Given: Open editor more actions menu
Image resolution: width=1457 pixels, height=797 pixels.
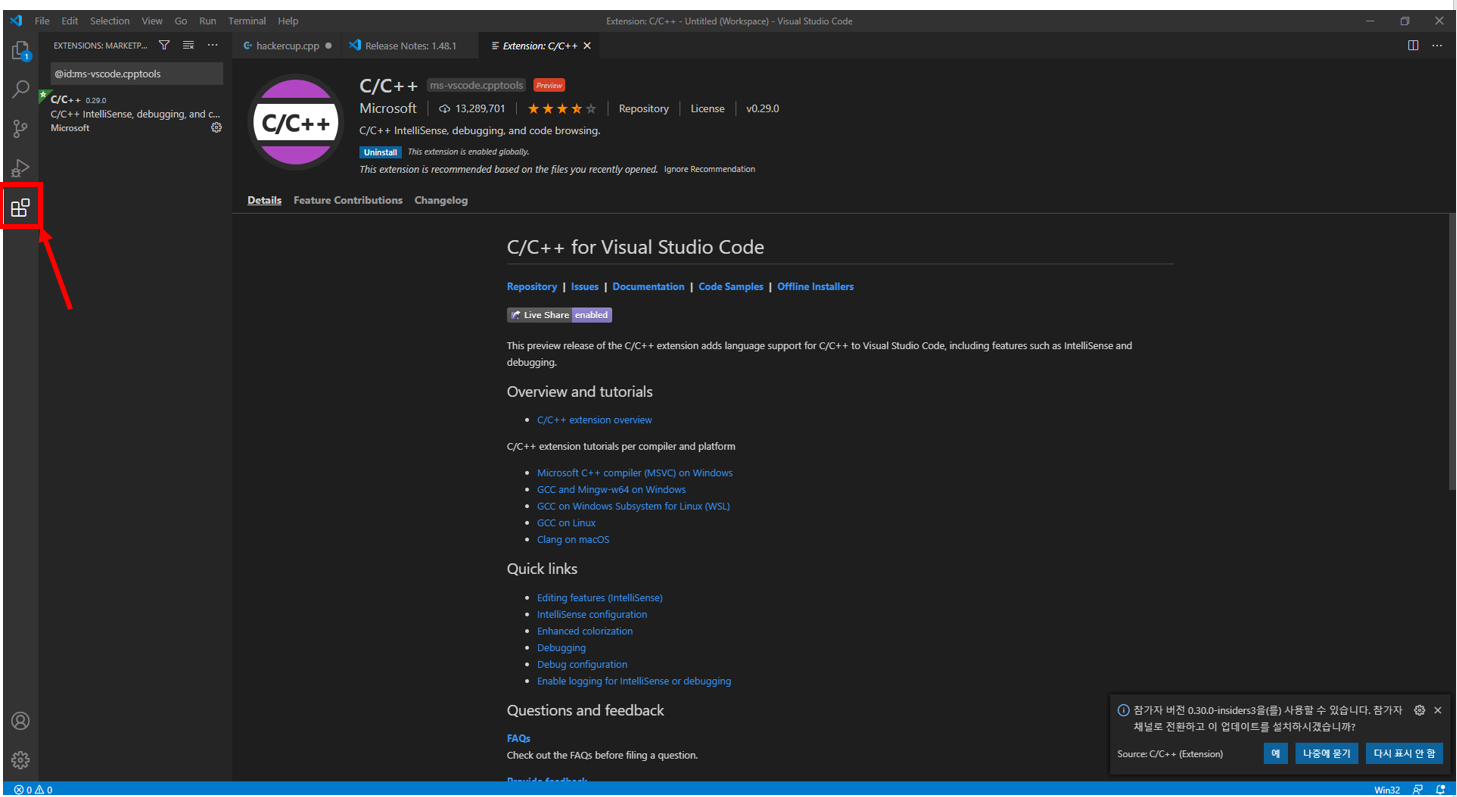Looking at the screenshot, I should pyautogui.click(x=1437, y=45).
